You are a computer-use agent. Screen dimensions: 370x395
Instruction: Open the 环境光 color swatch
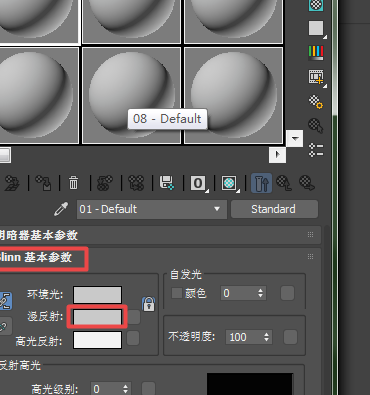click(x=97, y=295)
